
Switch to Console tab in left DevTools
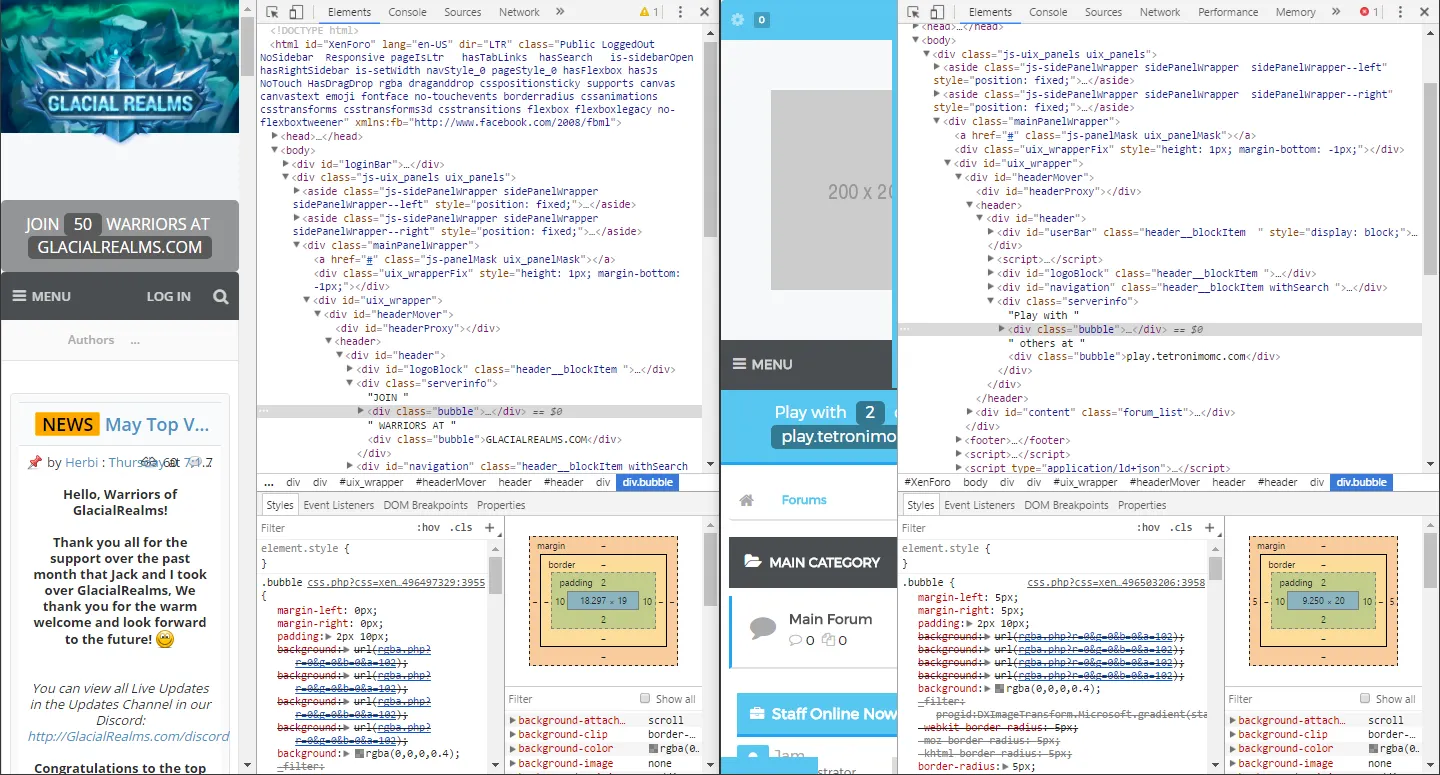point(408,12)
